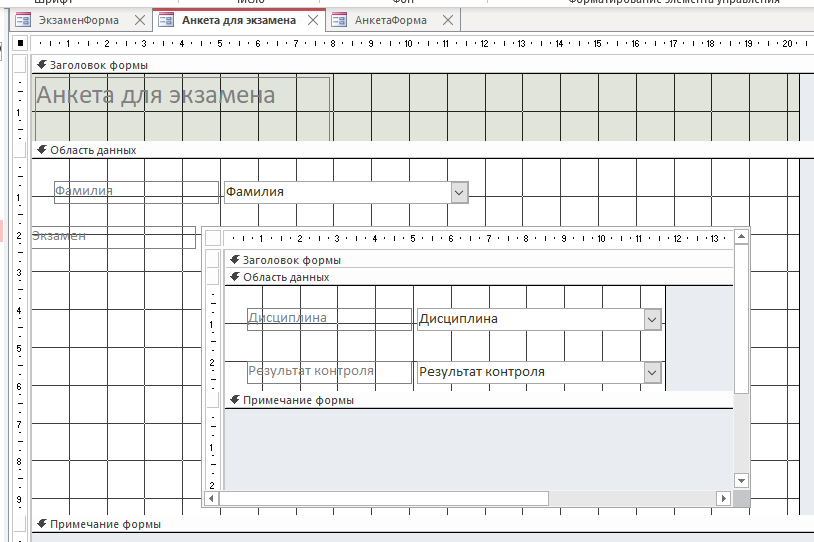Screen dimensions: 814x542
Task: Click subform vertical scrollbar down arrow
Action: 741,481
